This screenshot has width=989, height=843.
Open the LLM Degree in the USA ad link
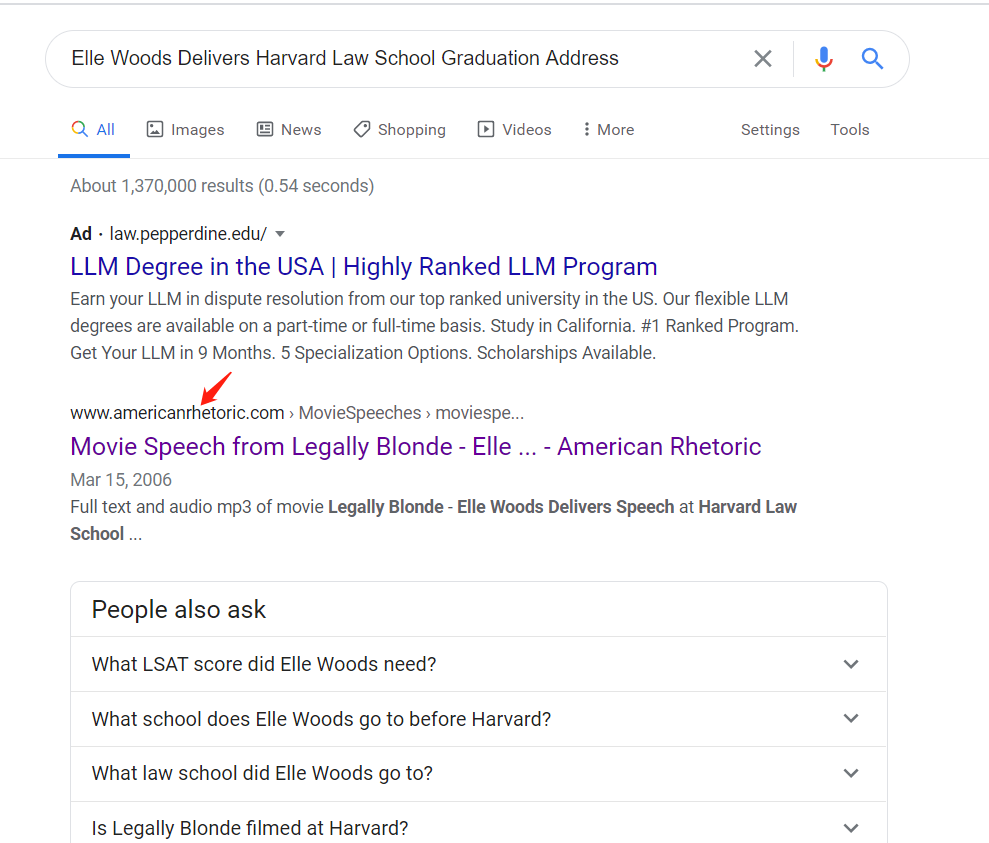point(363,267)
